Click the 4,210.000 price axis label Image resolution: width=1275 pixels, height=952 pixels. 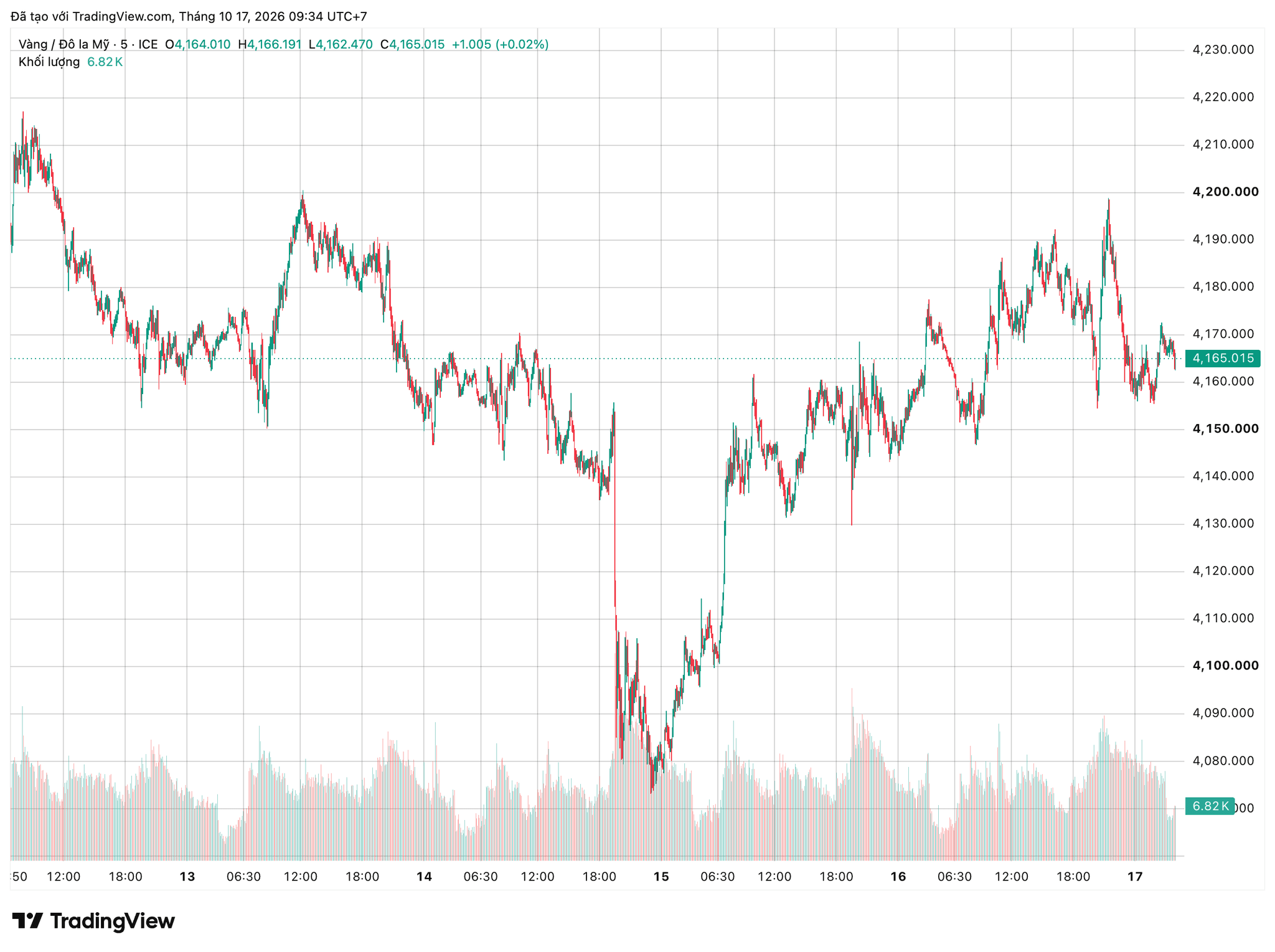(x=1223, y=144)
